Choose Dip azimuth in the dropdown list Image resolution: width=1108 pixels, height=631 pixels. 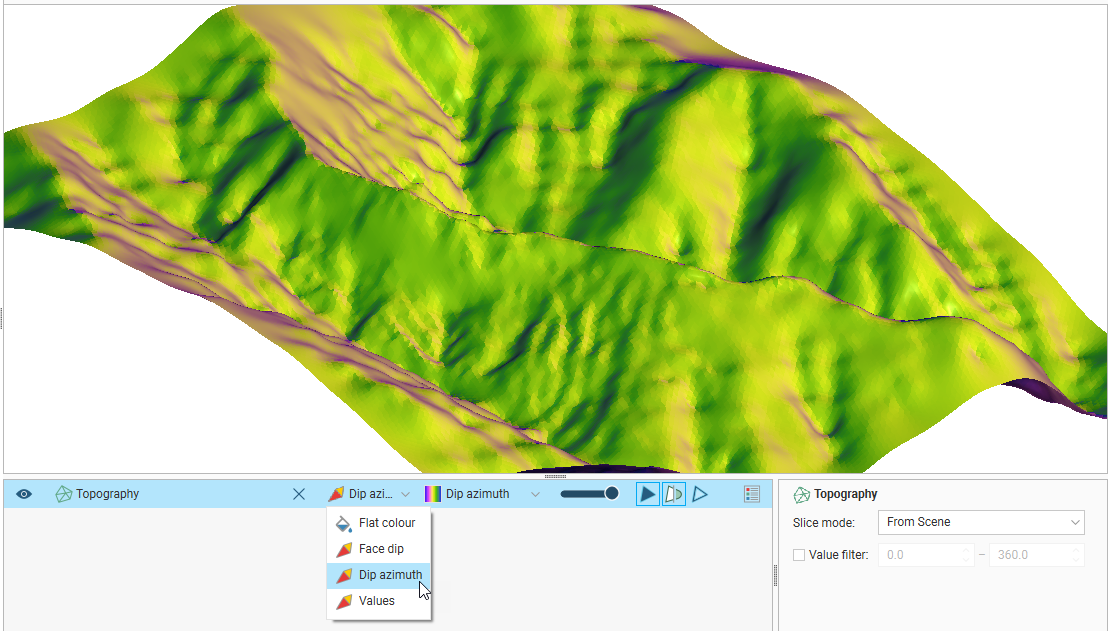click(x=389, y=575)
